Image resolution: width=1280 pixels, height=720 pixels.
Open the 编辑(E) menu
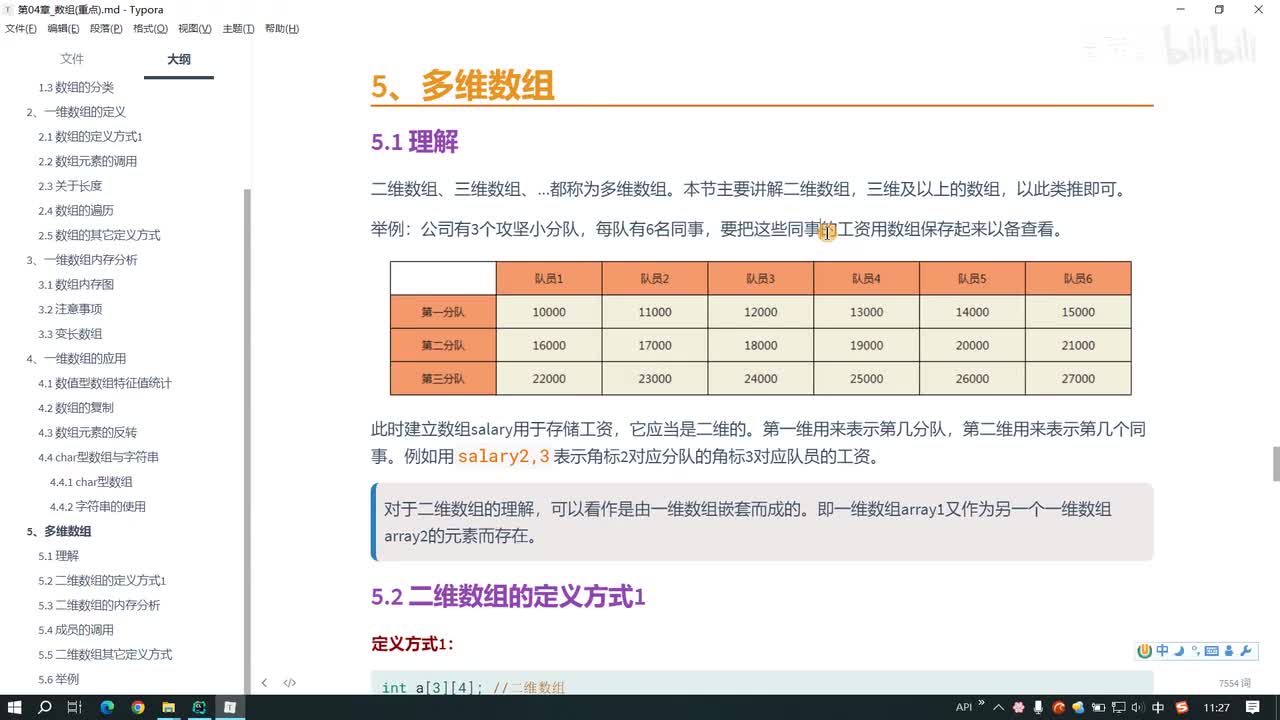click(x=64, y=29)
